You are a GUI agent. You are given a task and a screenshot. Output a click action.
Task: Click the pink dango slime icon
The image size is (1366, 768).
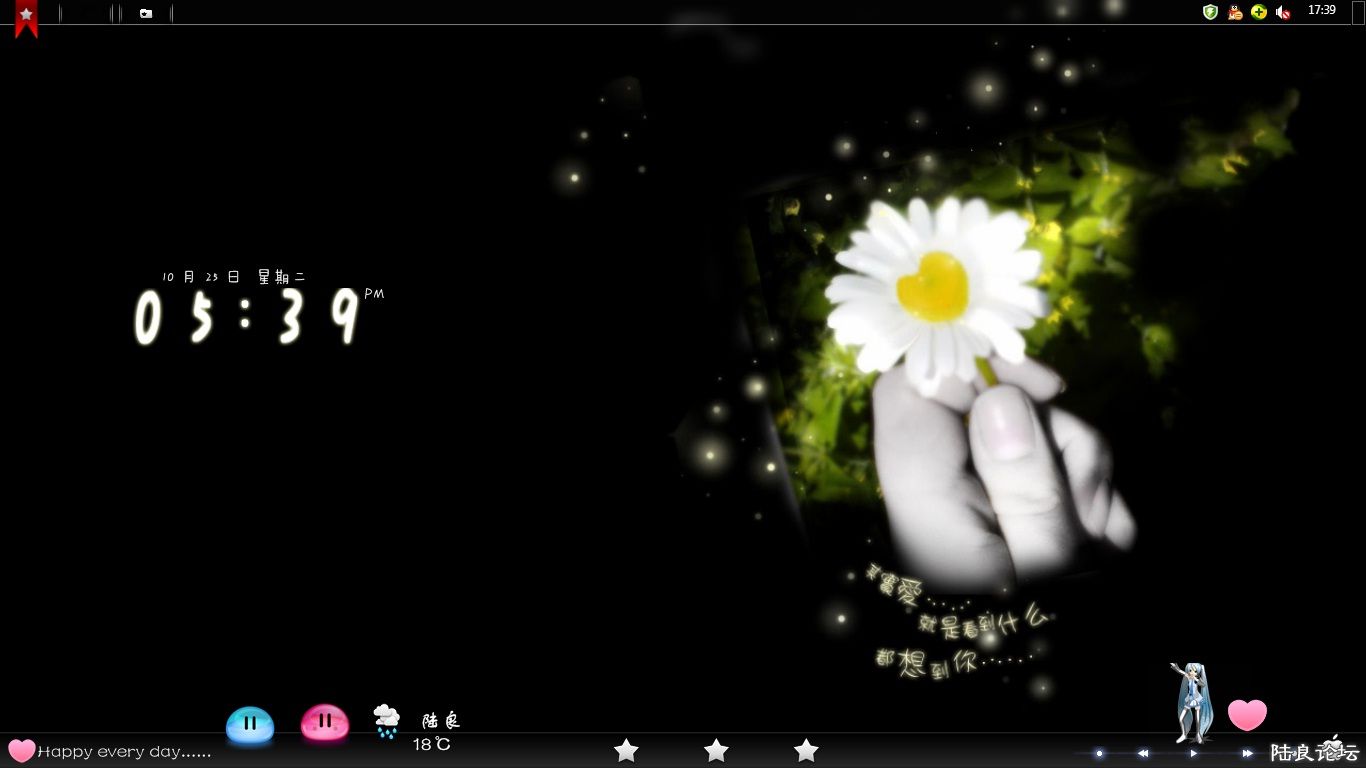325,722
